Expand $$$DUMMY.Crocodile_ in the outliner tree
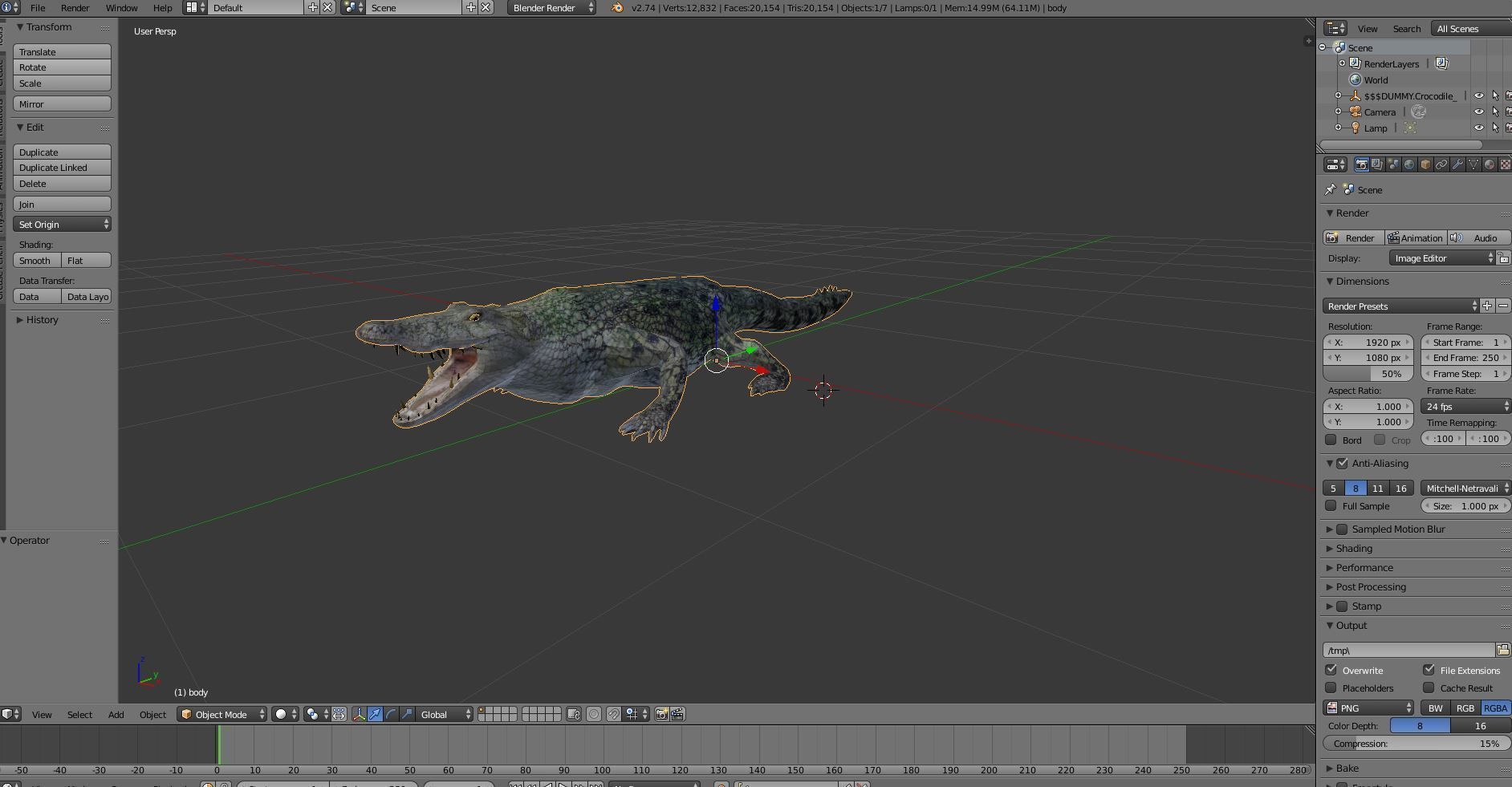 click(1338, 95)
